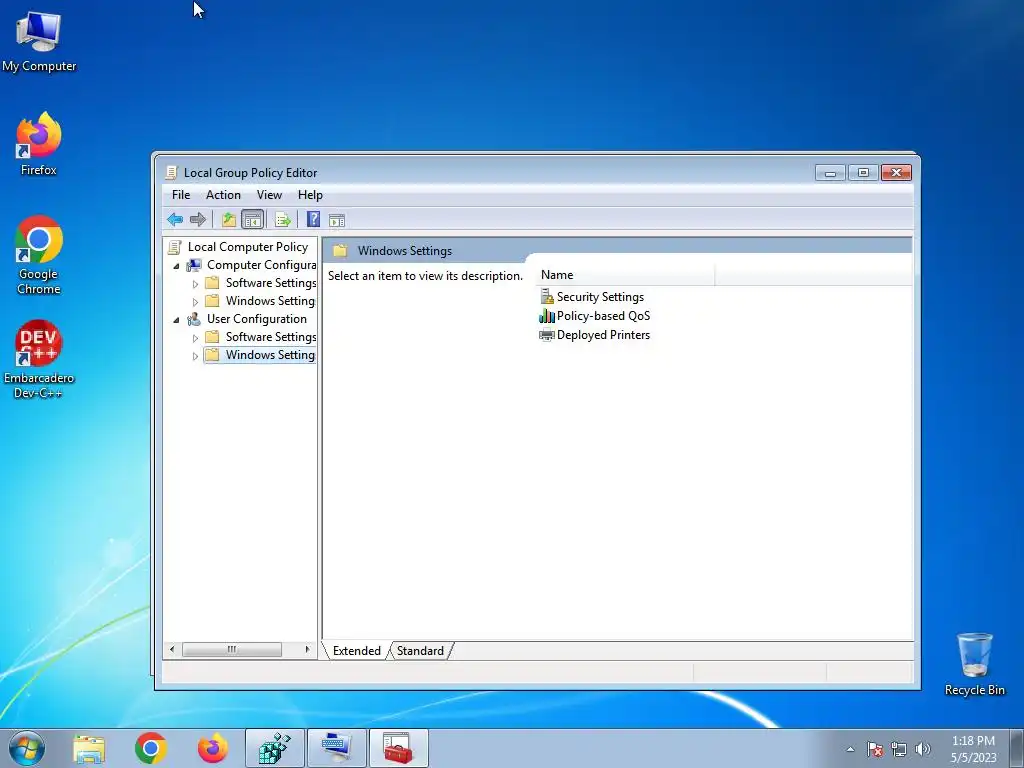Expand Windows Settings under Computer Configuration
1024x768 pixels.
tap(195, 302)
